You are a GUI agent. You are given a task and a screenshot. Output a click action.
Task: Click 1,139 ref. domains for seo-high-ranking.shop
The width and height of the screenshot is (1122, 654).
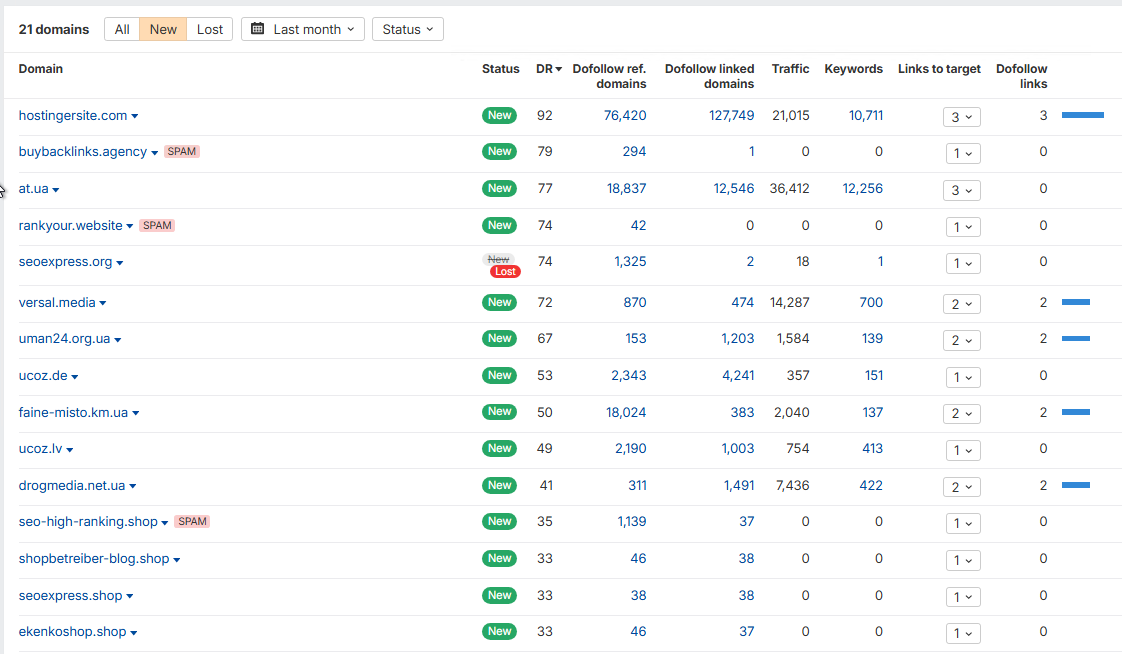pyautogui.click(x=632, y=522)
